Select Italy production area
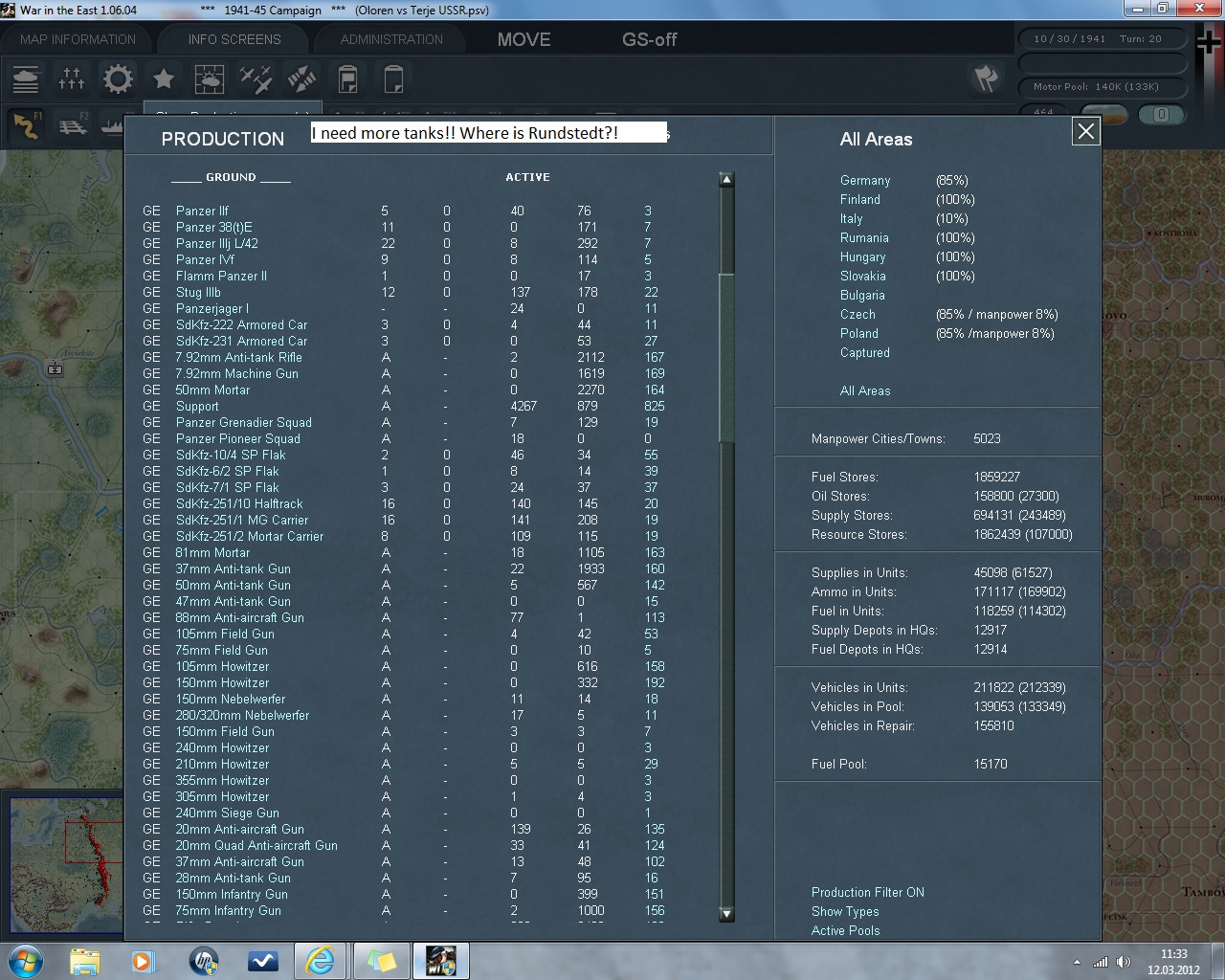 852,218
